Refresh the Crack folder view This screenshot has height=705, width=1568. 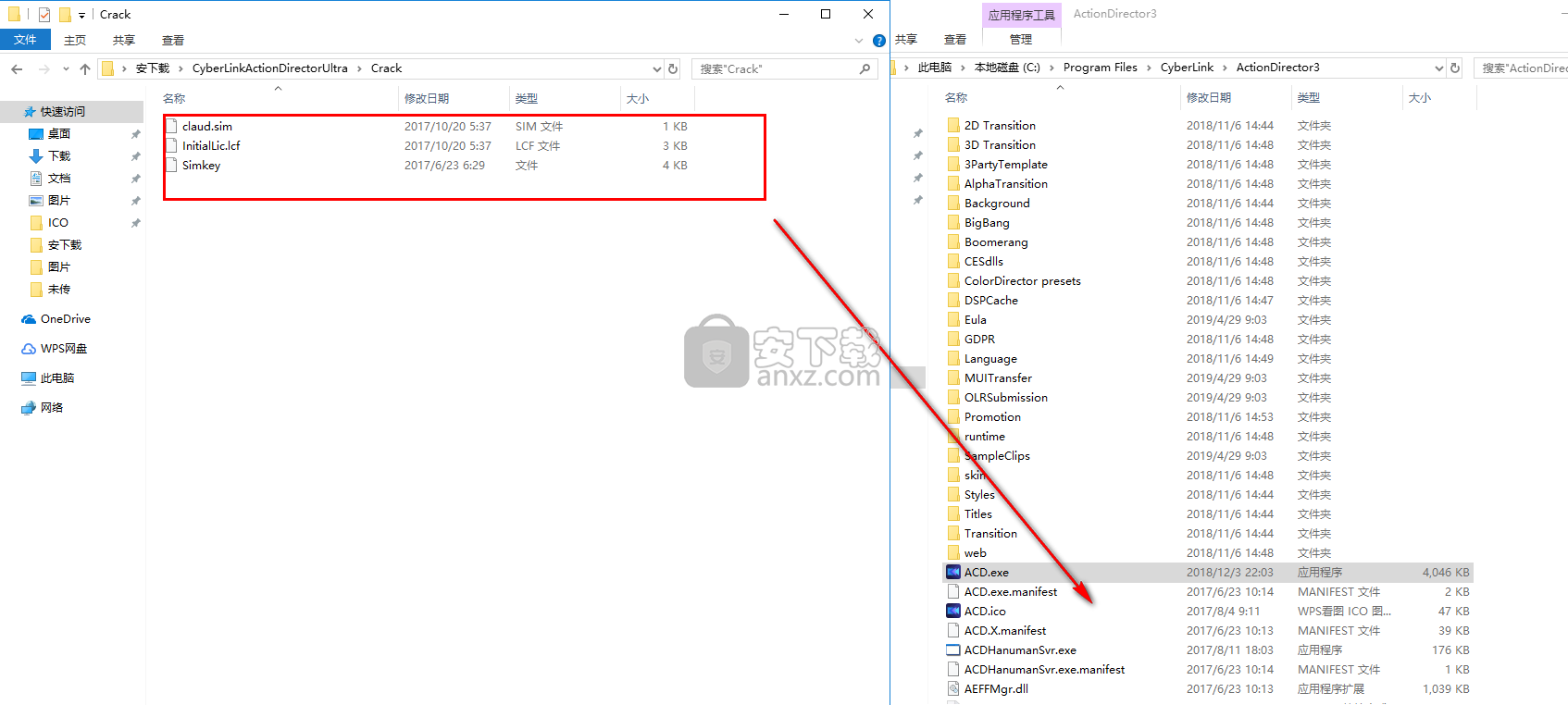coord(673,68)
